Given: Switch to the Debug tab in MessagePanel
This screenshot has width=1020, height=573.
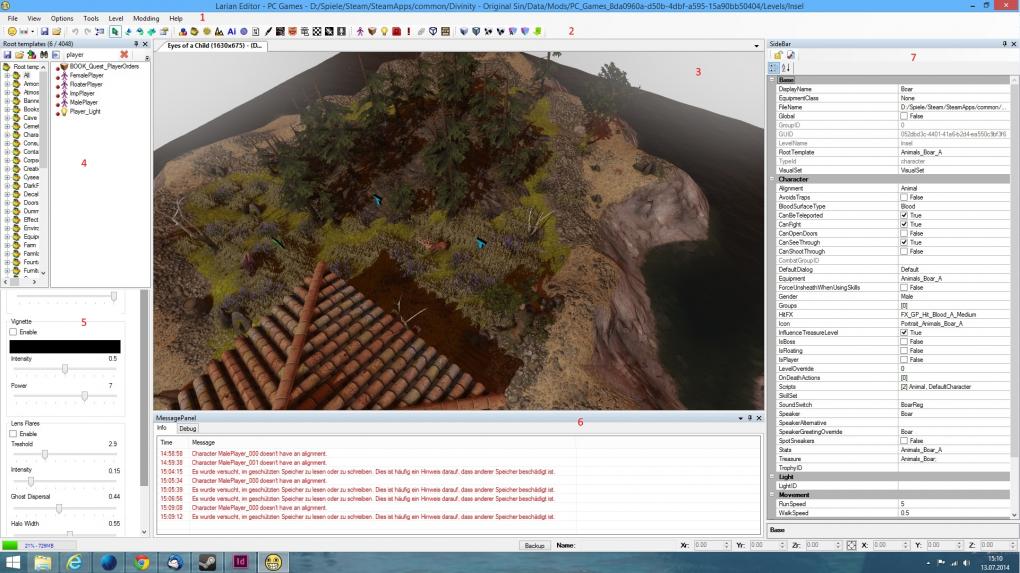Looking at the screenshot, I should (187, 429).
